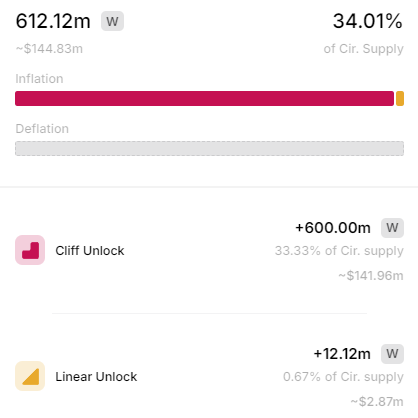Click the Inflation label
This screenshot has width=418, height=418.
coord(39,79)
